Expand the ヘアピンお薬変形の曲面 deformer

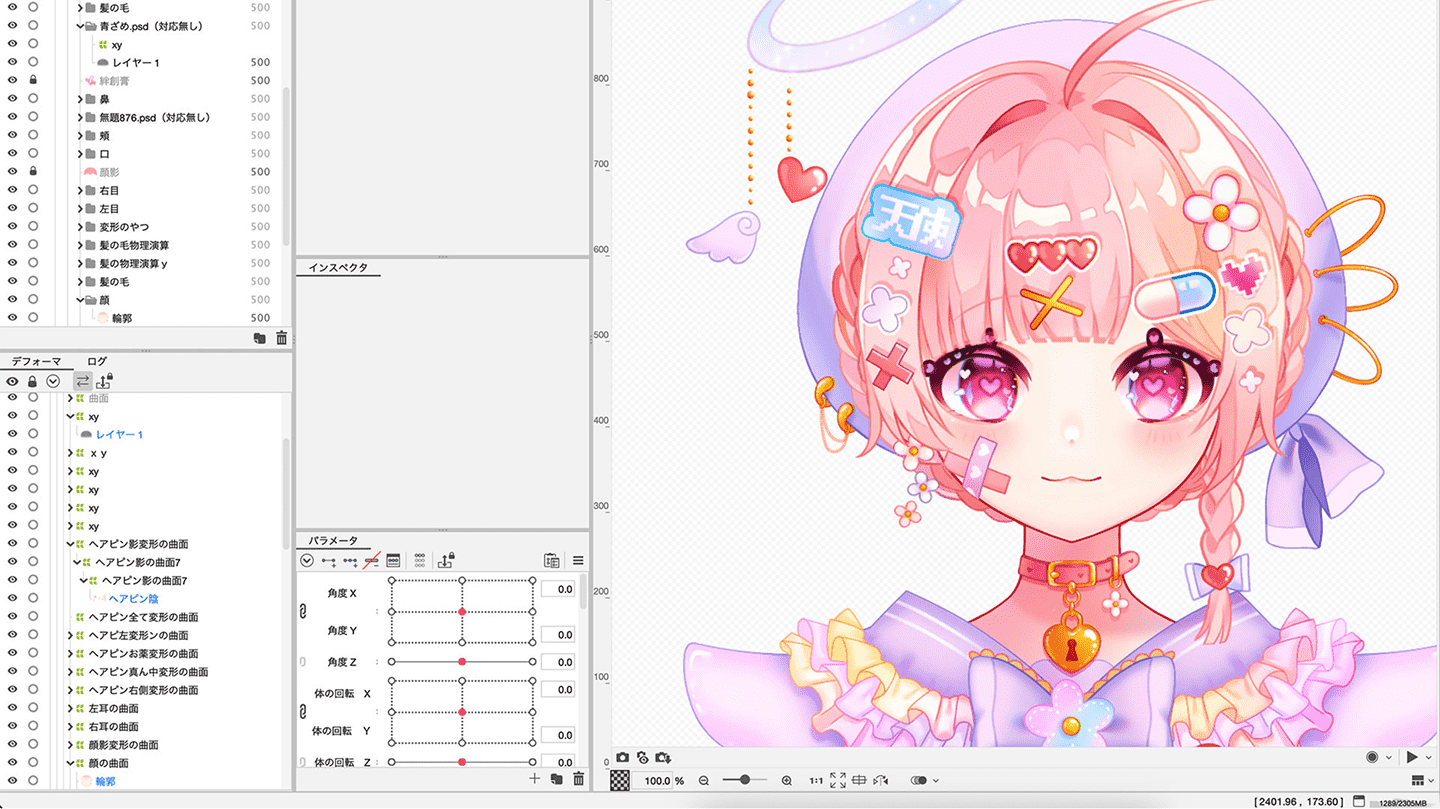pyautogui.click(x=70, y=653)
